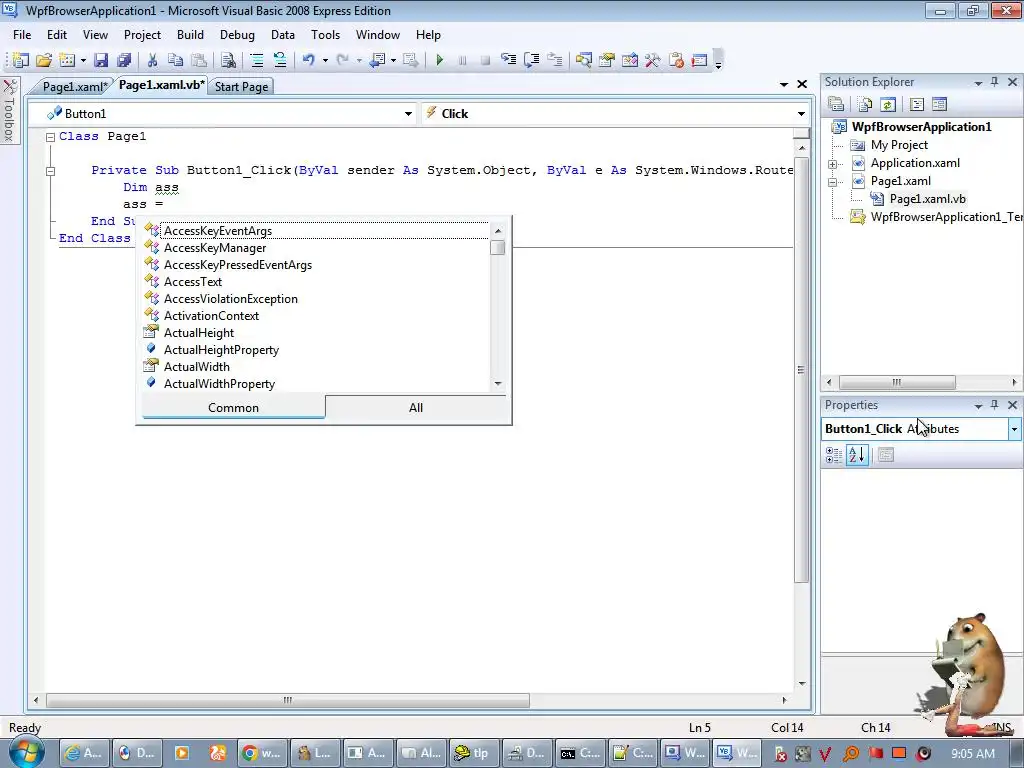Switch Properties to categorized view

point(834,455)
